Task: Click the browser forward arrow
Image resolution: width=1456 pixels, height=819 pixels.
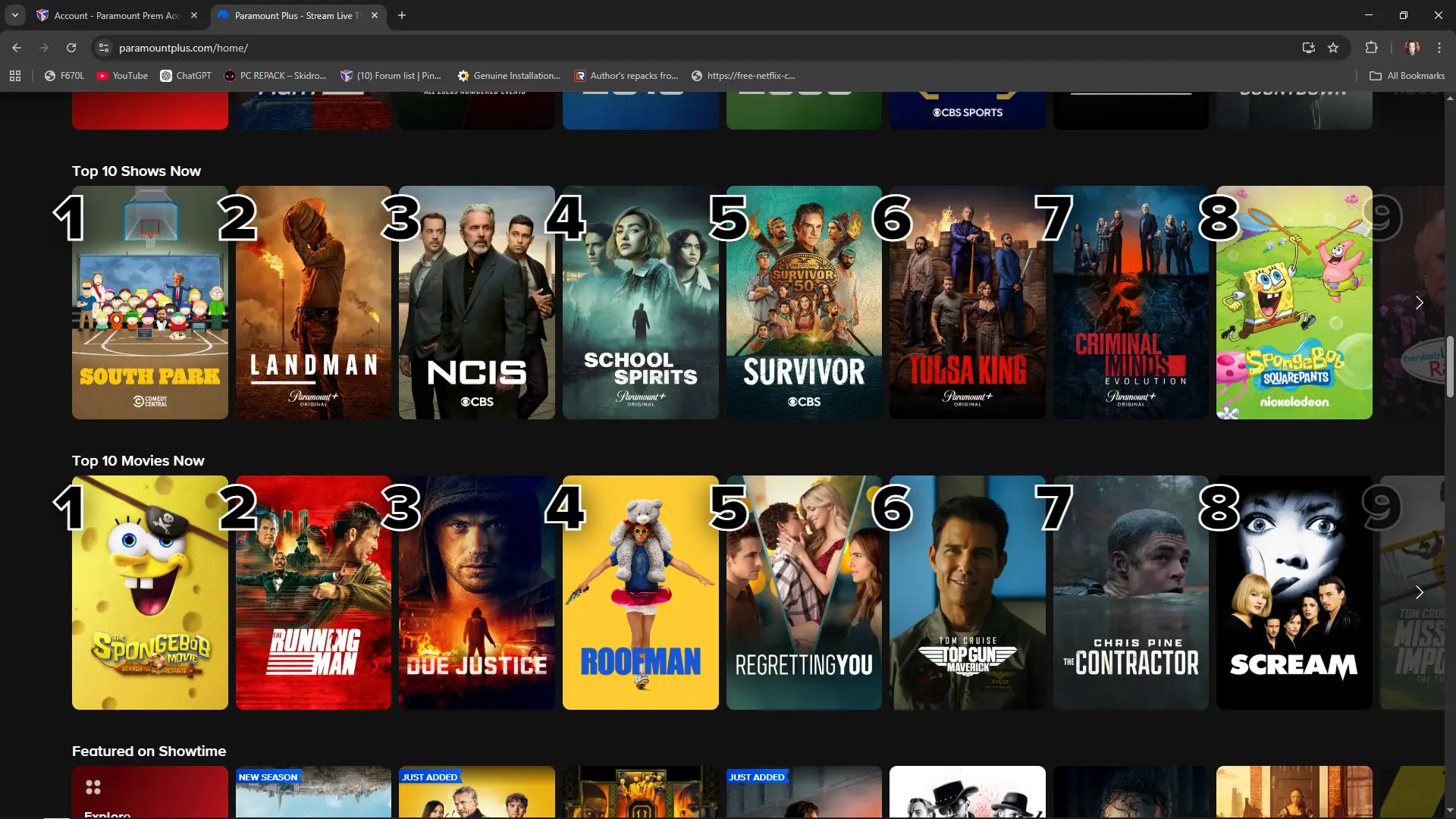Action: click(x=44, y=48)
